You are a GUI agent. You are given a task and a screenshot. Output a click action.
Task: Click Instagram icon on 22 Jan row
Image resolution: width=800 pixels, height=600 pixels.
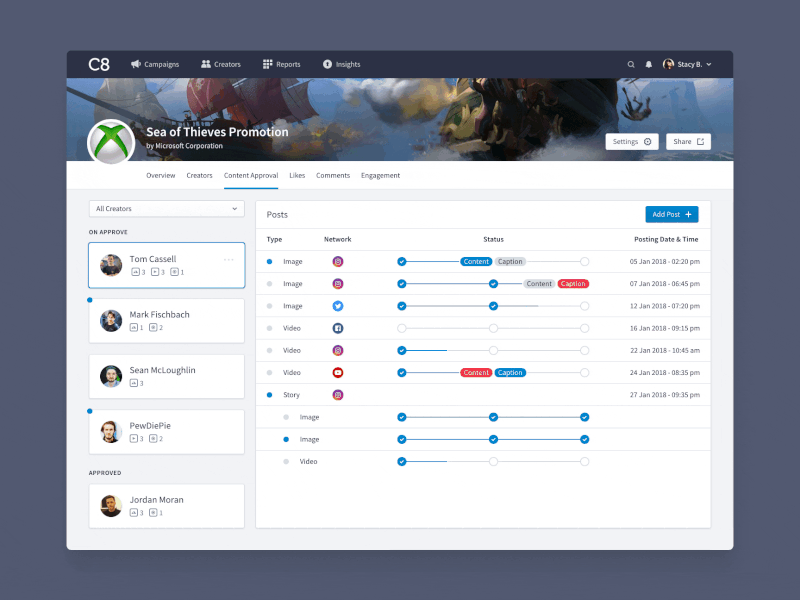[338, 351]
